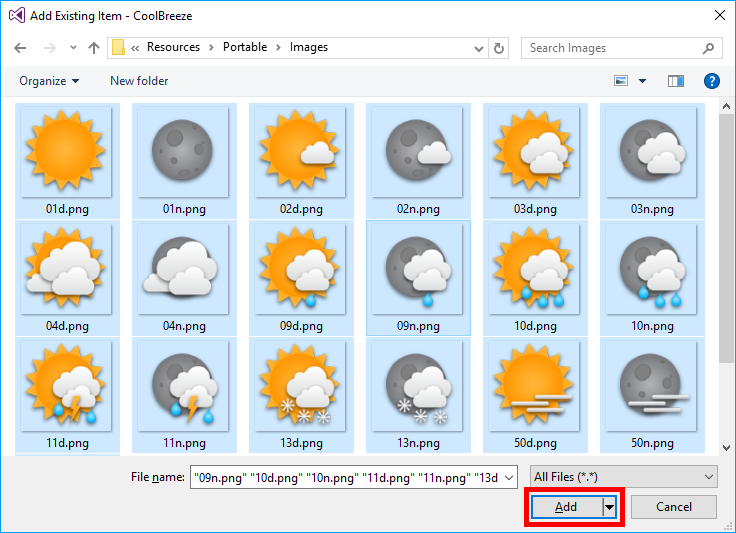
Task: Expand the view options dropdown arrow
Action: click(x=642, y=81)
